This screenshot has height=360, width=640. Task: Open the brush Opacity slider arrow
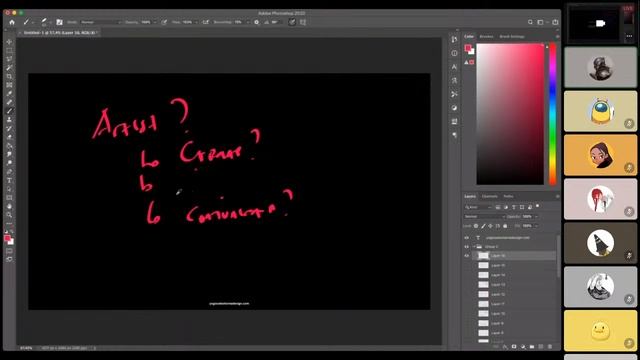pos(155,22)
